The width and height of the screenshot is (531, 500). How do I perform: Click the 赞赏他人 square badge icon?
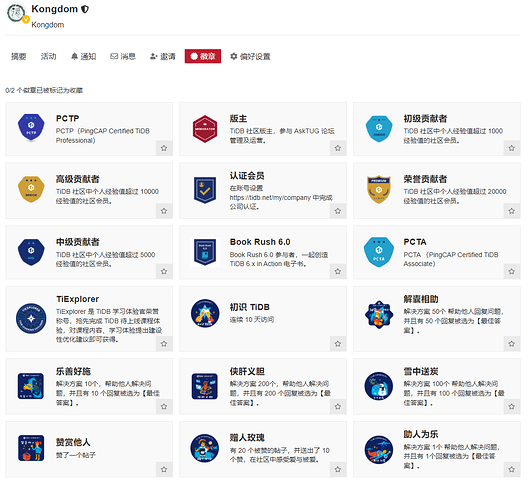31,448
